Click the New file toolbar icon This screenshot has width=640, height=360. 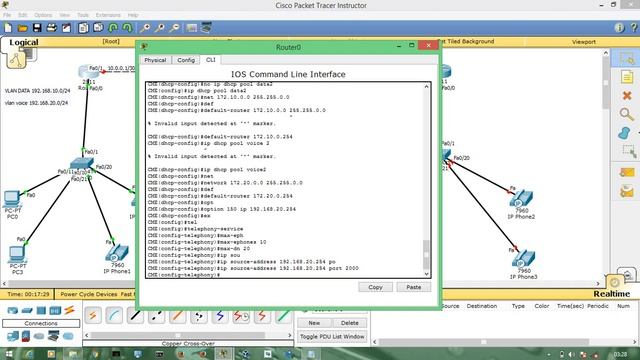point(8,28)
